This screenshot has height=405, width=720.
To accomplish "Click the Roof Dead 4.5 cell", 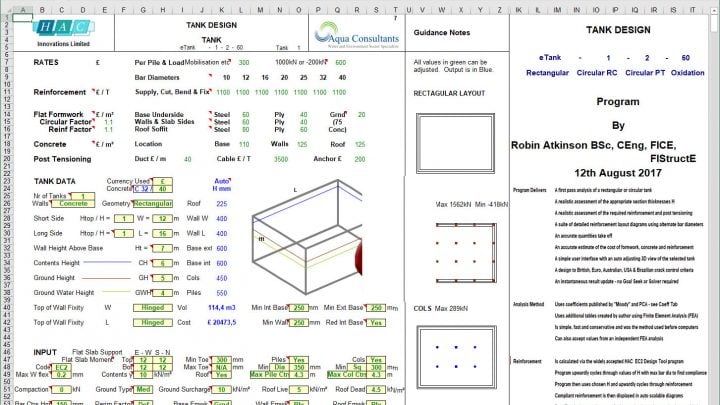I will (x=376, y=389).
